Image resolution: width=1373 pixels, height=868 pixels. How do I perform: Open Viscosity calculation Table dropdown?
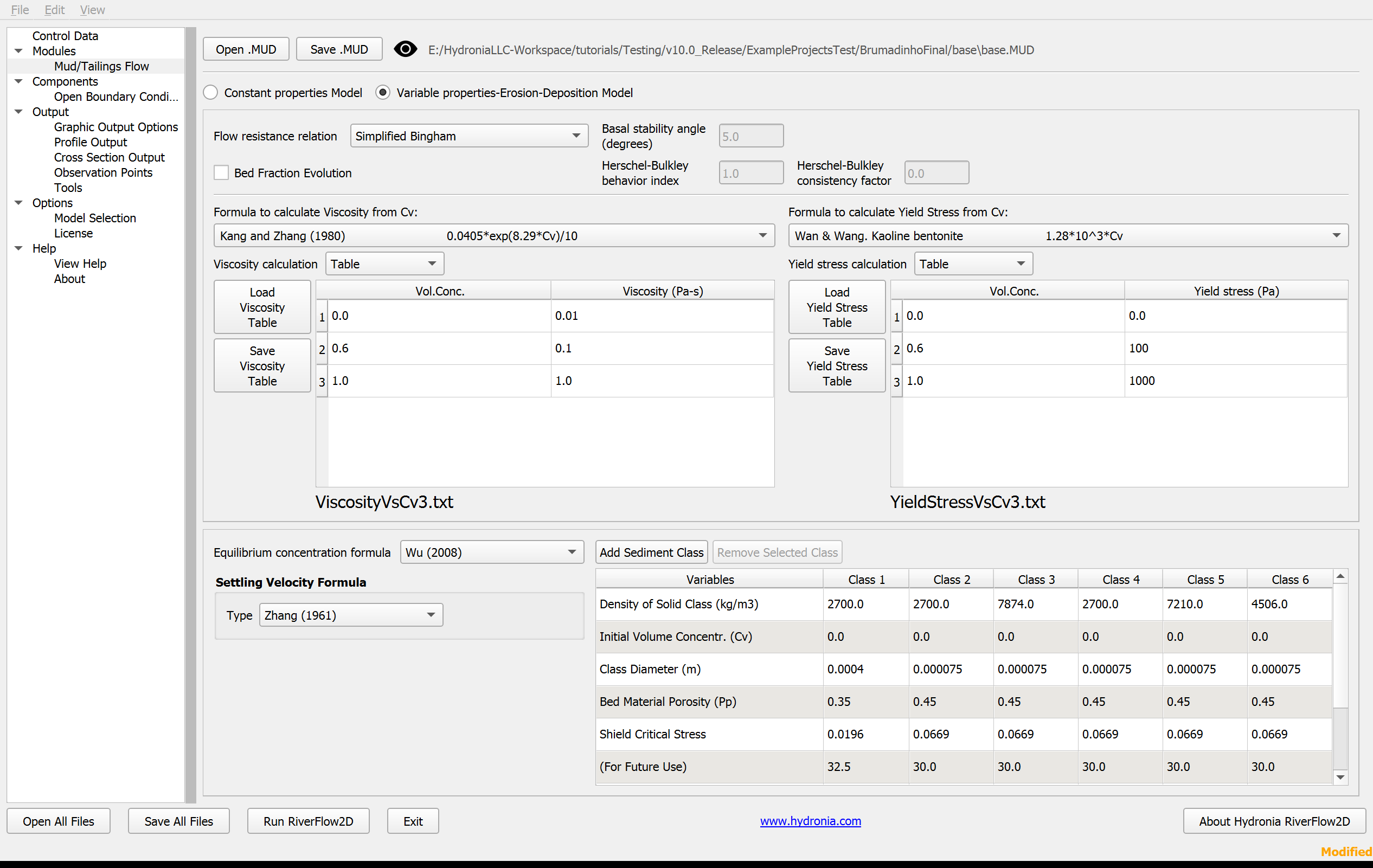pos(384,264)
